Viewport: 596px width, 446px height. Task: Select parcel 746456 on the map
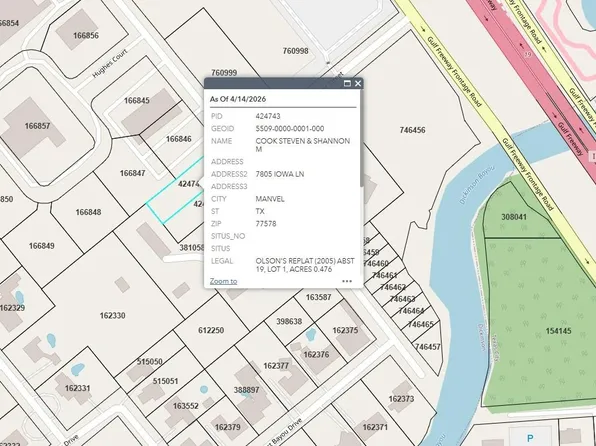pyautogui.click(x=412, y=130)
